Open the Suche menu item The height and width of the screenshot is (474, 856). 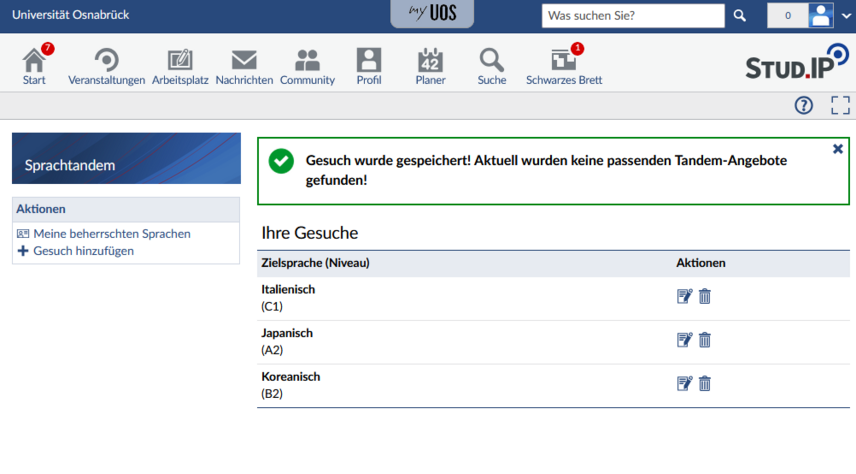(x=491, y=62)
